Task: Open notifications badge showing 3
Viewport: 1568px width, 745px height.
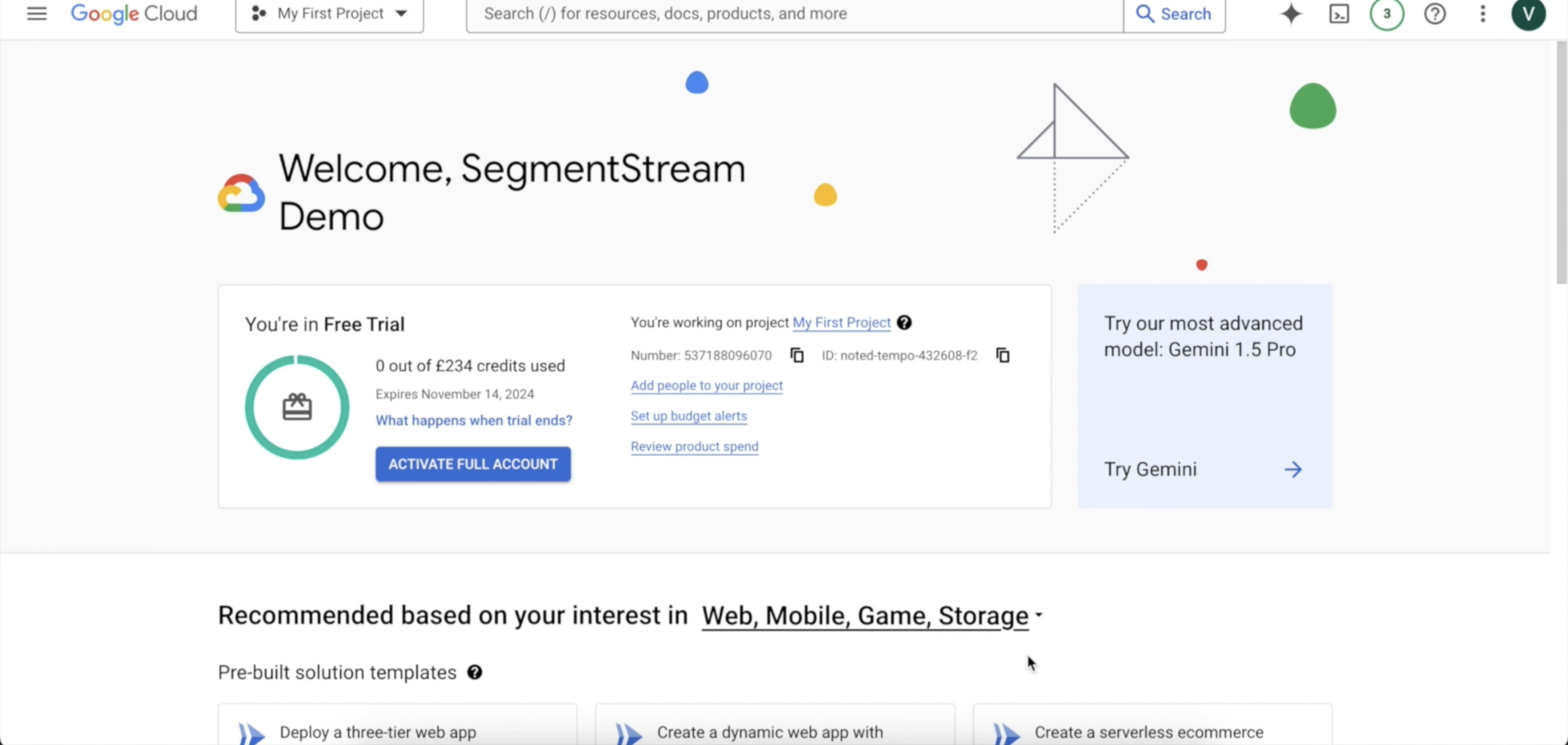Action: (x=1387, y=14)
